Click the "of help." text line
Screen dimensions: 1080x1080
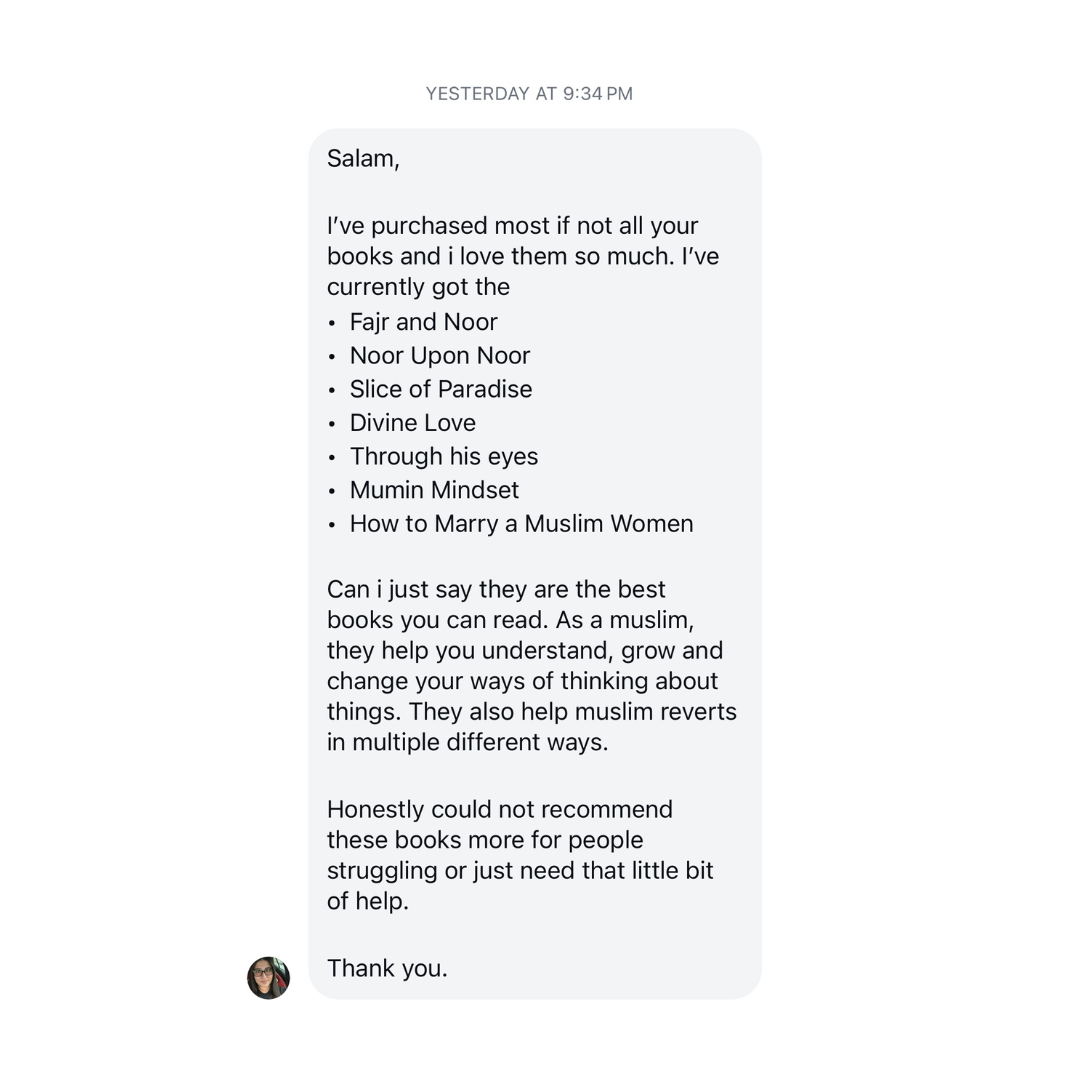click(x=367, y=901)
